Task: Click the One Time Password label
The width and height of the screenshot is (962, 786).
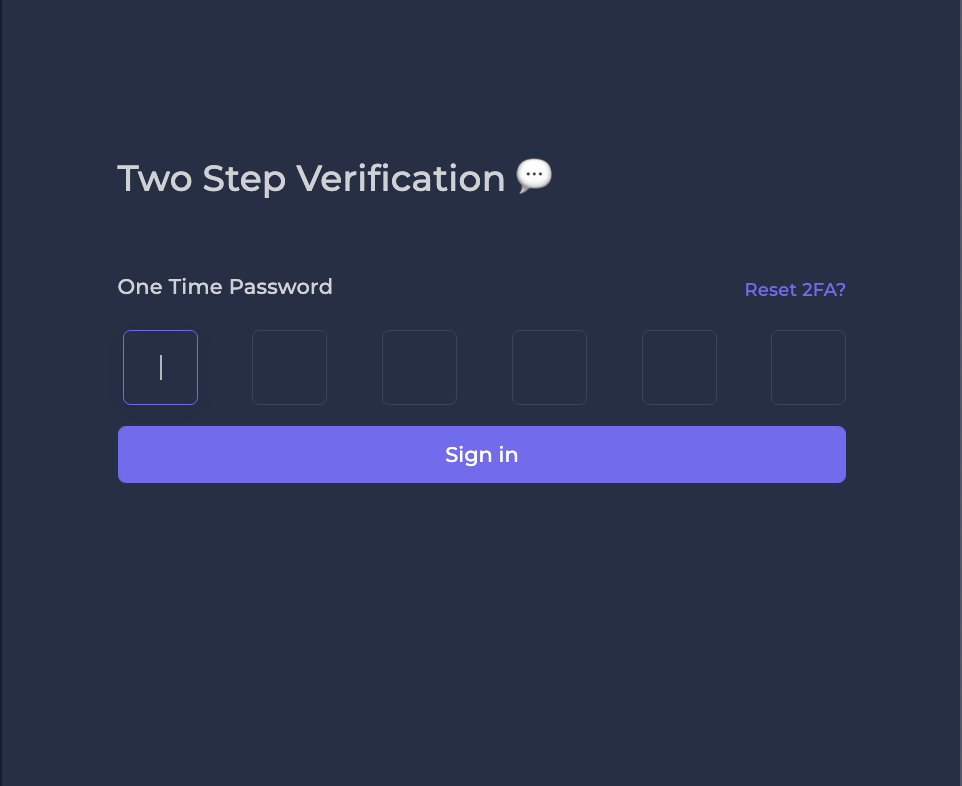Action: pos(225,287)
